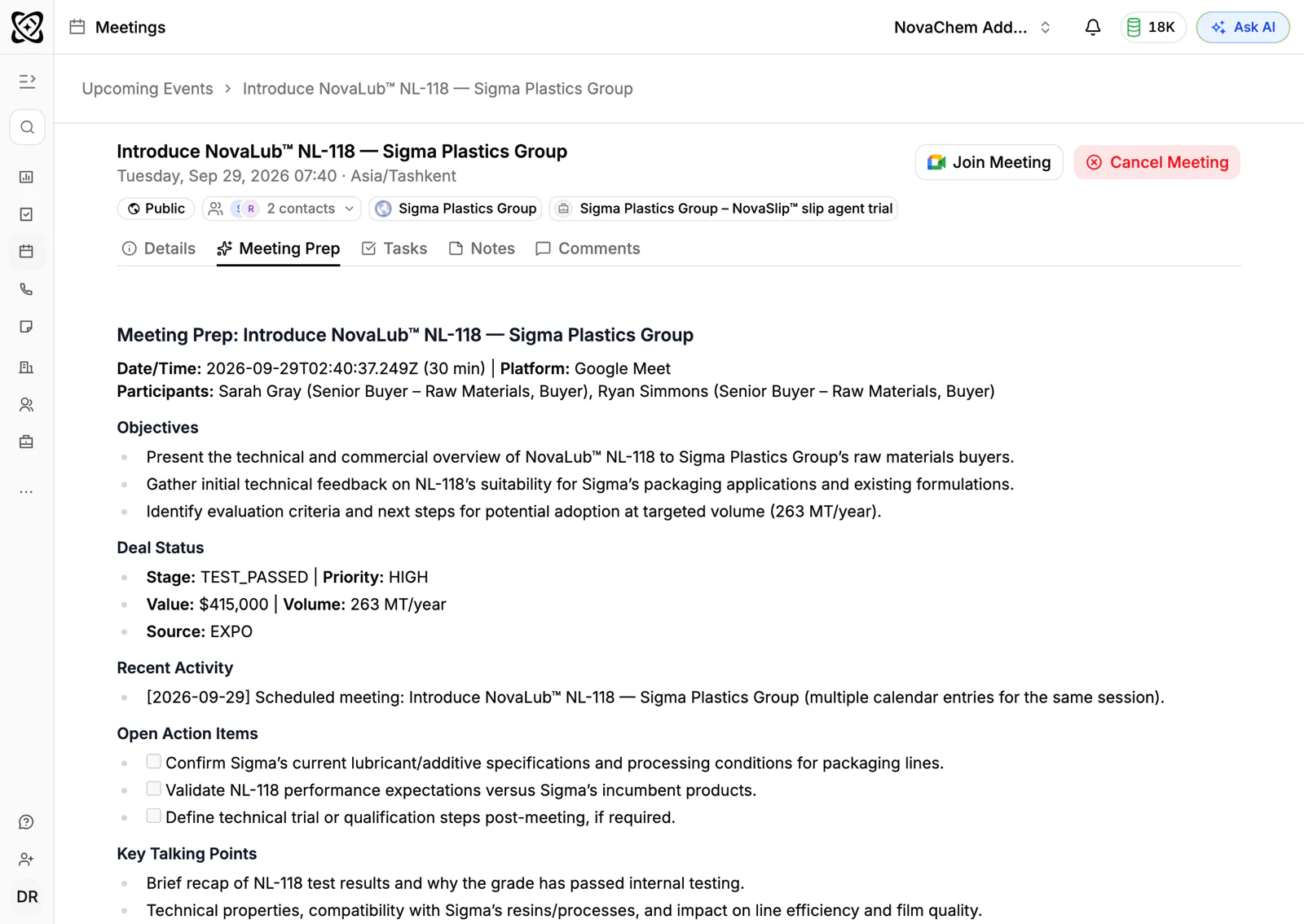Open search from the sidebar
The image size is (1304, 924).
[x=27, y=127]
